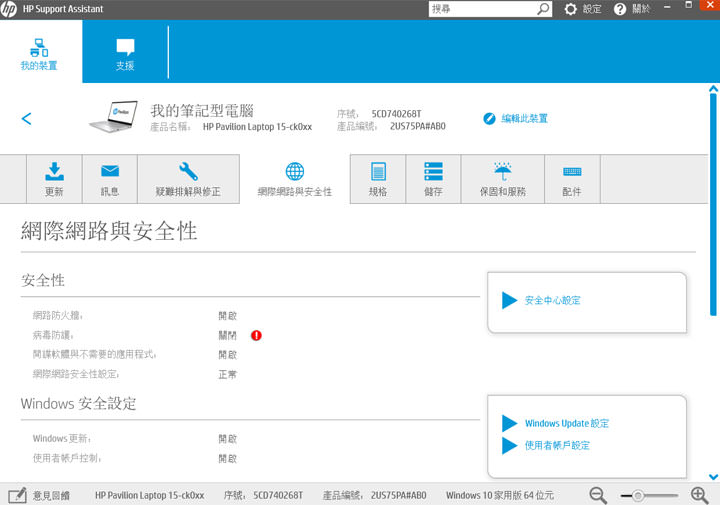Open the 保固和服務 umbrella tab
The height and width of the screenshot is (505, 720).
click(x=502, y=179)
